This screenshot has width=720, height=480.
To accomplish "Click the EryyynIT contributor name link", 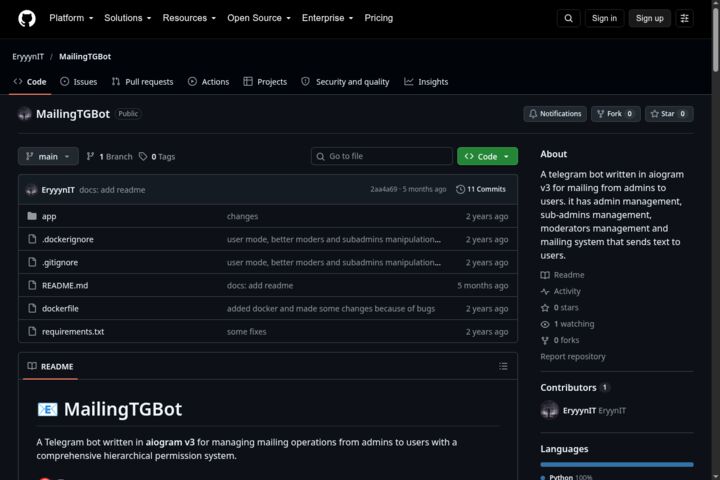I will tap(579, 411).
